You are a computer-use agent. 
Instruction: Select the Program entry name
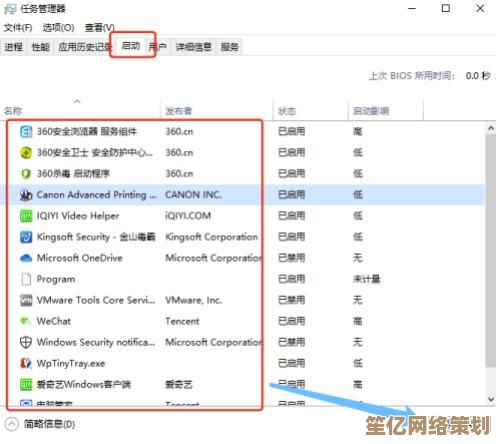pos(56,279)
